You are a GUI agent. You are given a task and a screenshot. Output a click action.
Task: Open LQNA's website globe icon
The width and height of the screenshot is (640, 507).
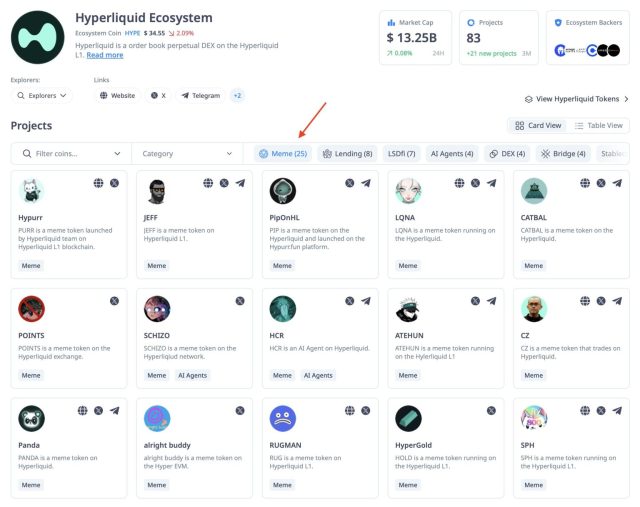click(460, 183)
